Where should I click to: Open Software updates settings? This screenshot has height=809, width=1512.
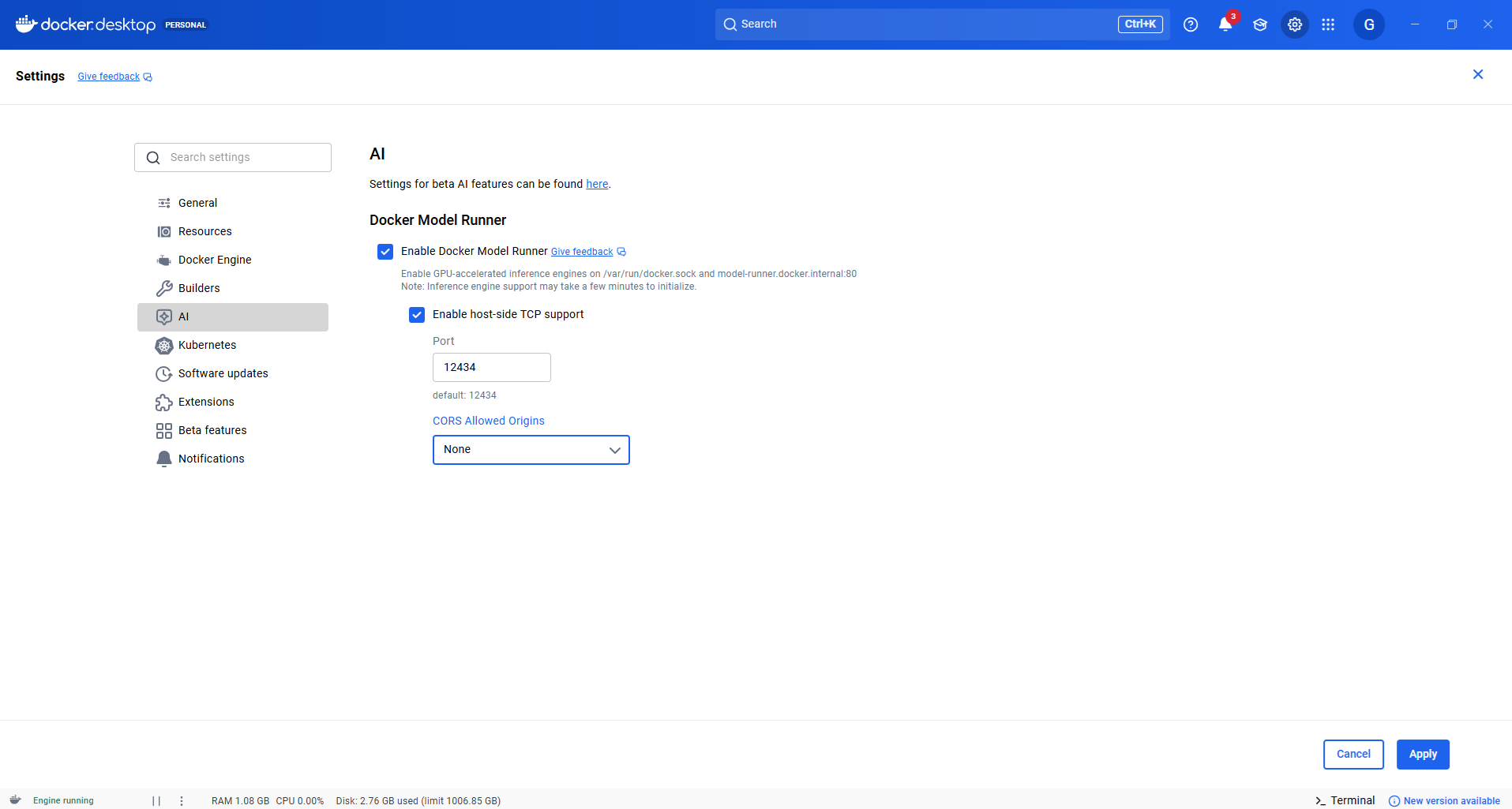point(233,373)
